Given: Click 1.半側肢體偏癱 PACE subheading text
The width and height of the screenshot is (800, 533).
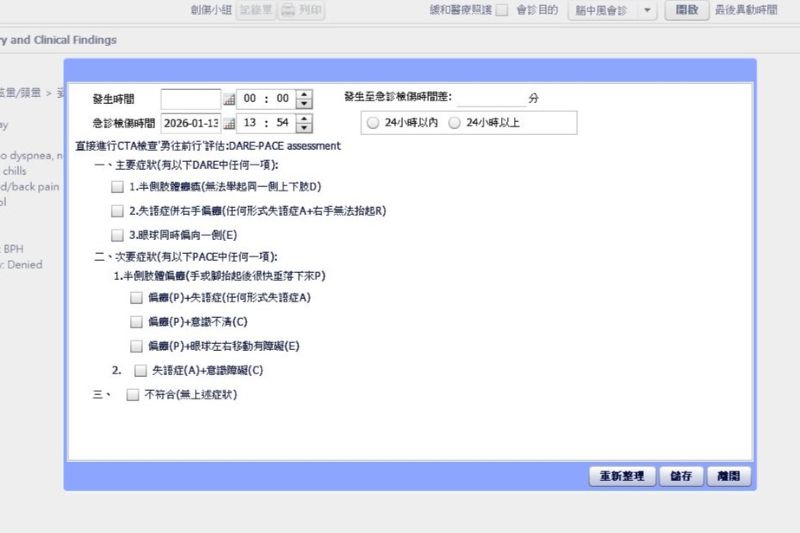Looking at the screenshot, I should [219, 276].
